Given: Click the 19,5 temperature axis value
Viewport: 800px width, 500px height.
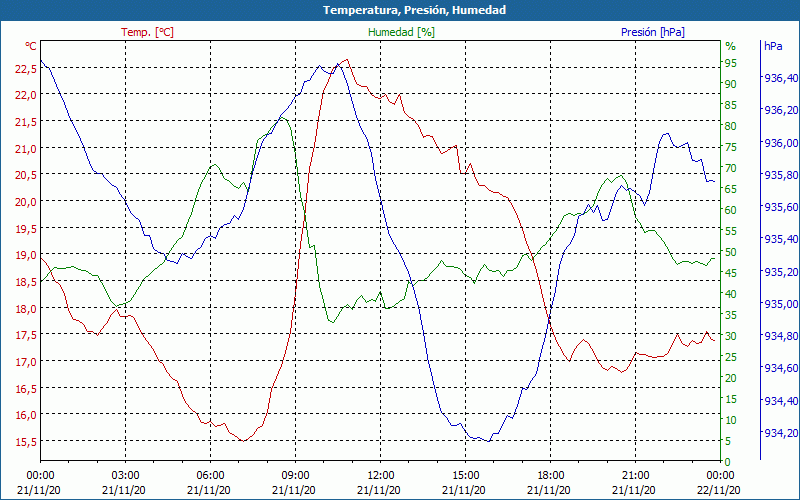Looking at the screenshot, I should click(x=26, y=229).
